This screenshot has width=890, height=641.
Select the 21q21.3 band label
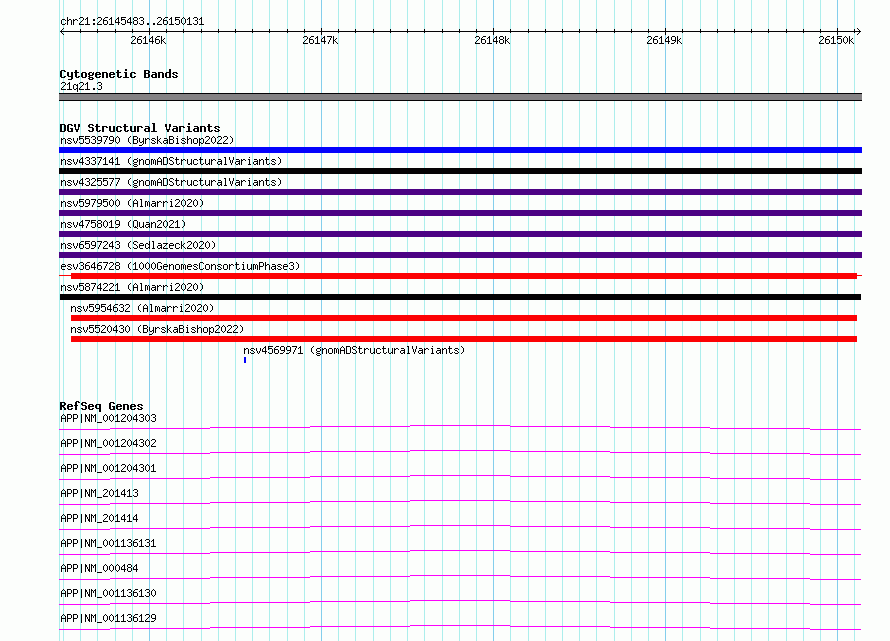pos(81,86)
